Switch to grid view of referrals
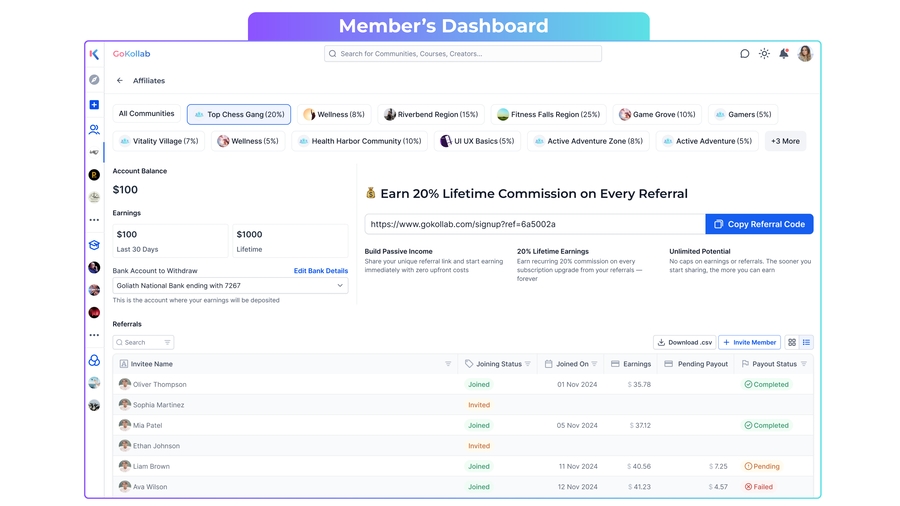This screenshot has height=506, width=900. (792, 343)
